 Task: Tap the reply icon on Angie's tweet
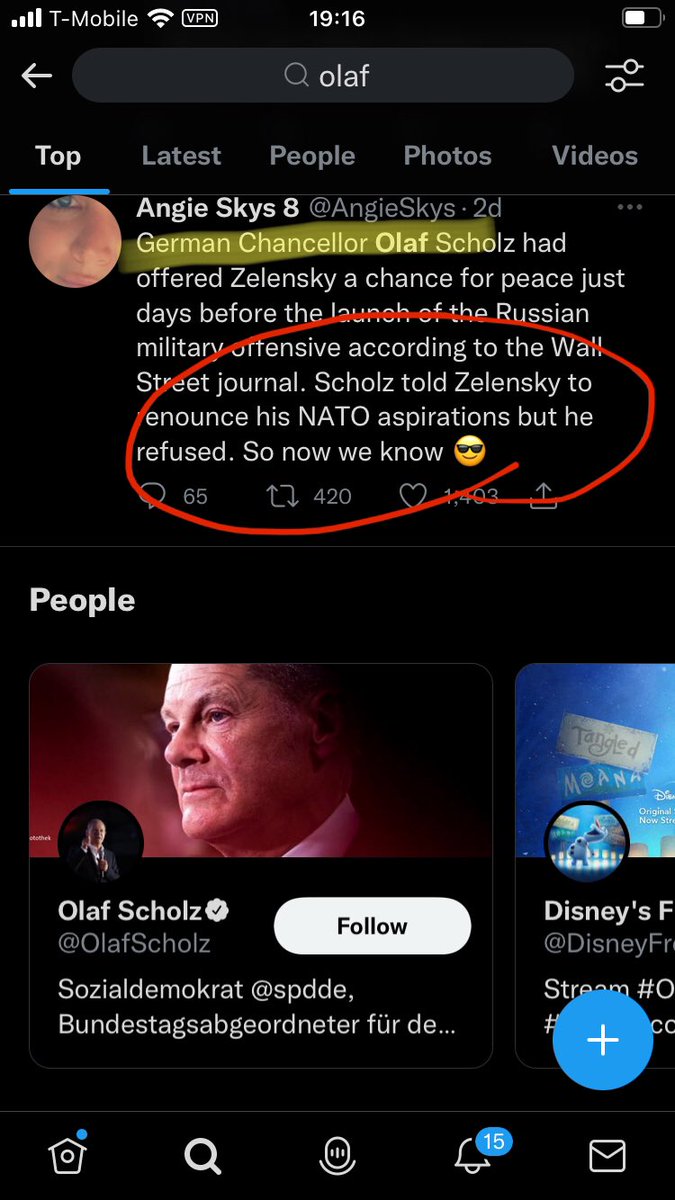tap(153, 496)
